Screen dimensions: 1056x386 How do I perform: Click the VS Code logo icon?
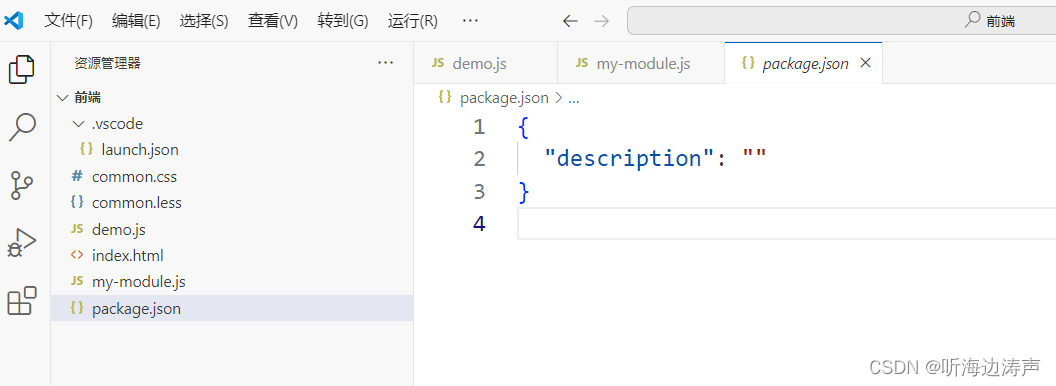(13, 21)
